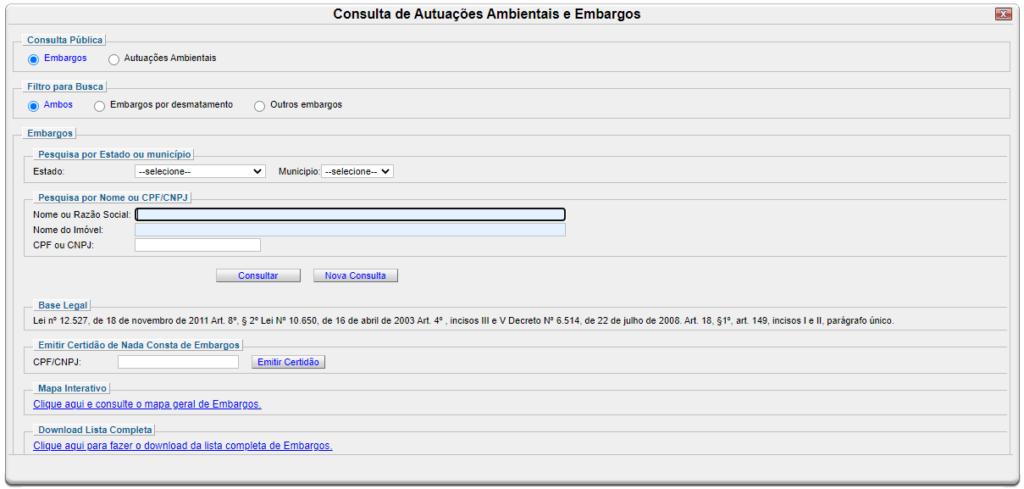Click the Pesquisa por Estado ou município heading
The image size is (1024, 489).
tap(114, 154)
